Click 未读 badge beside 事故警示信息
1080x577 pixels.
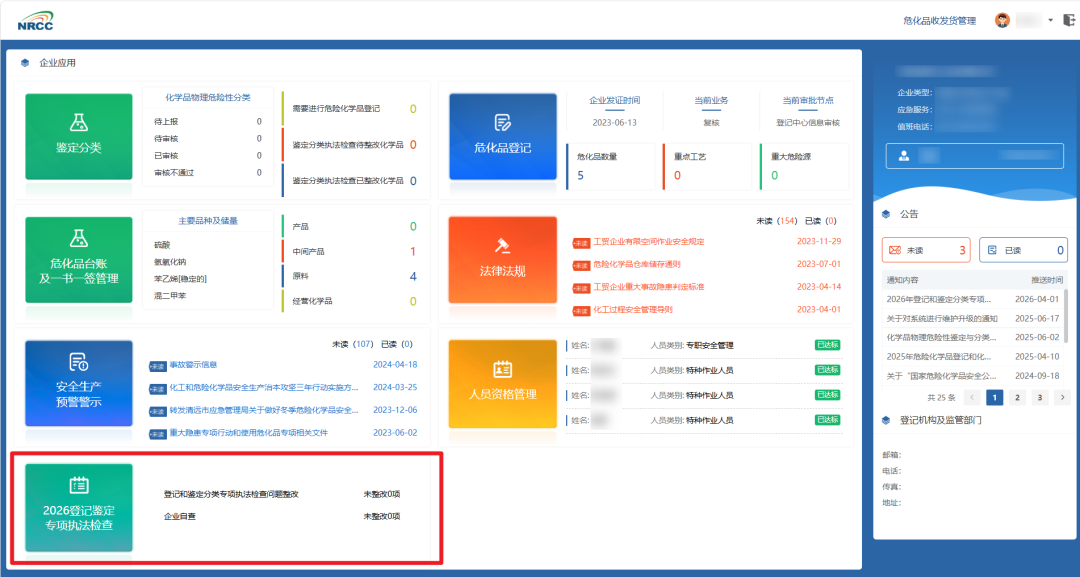pyautogui.click(x=158, y=366)
